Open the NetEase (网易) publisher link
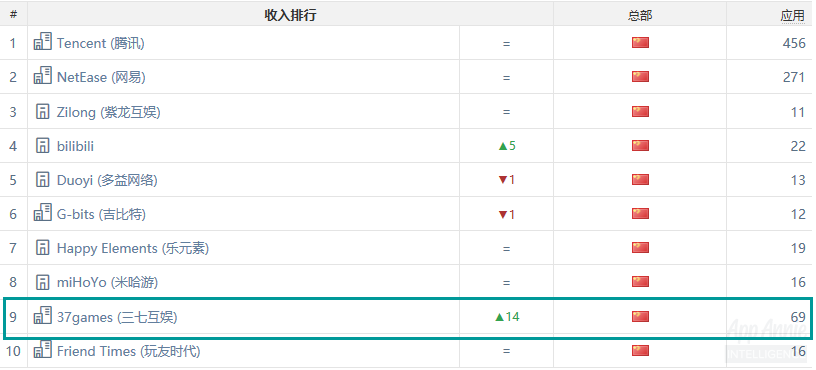This screenshot has width=816, height=370. tap(101, 78)
